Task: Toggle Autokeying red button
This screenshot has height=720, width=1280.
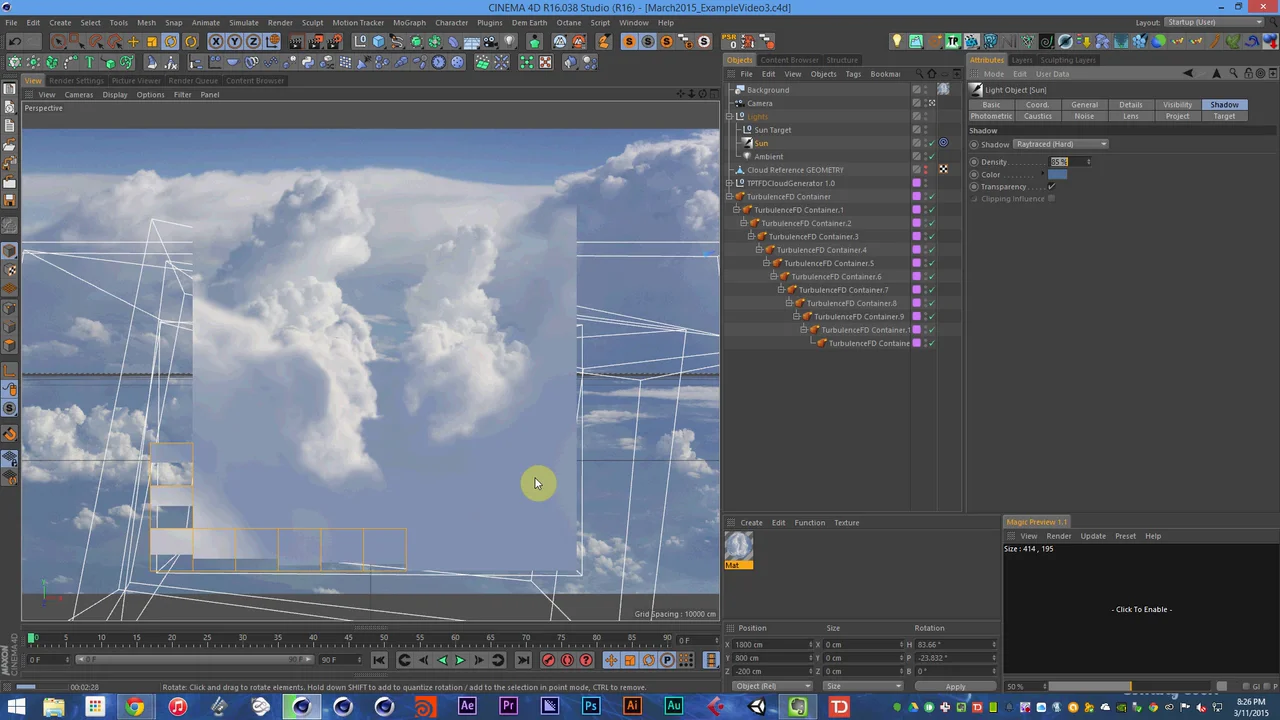Action: point(567,660)
